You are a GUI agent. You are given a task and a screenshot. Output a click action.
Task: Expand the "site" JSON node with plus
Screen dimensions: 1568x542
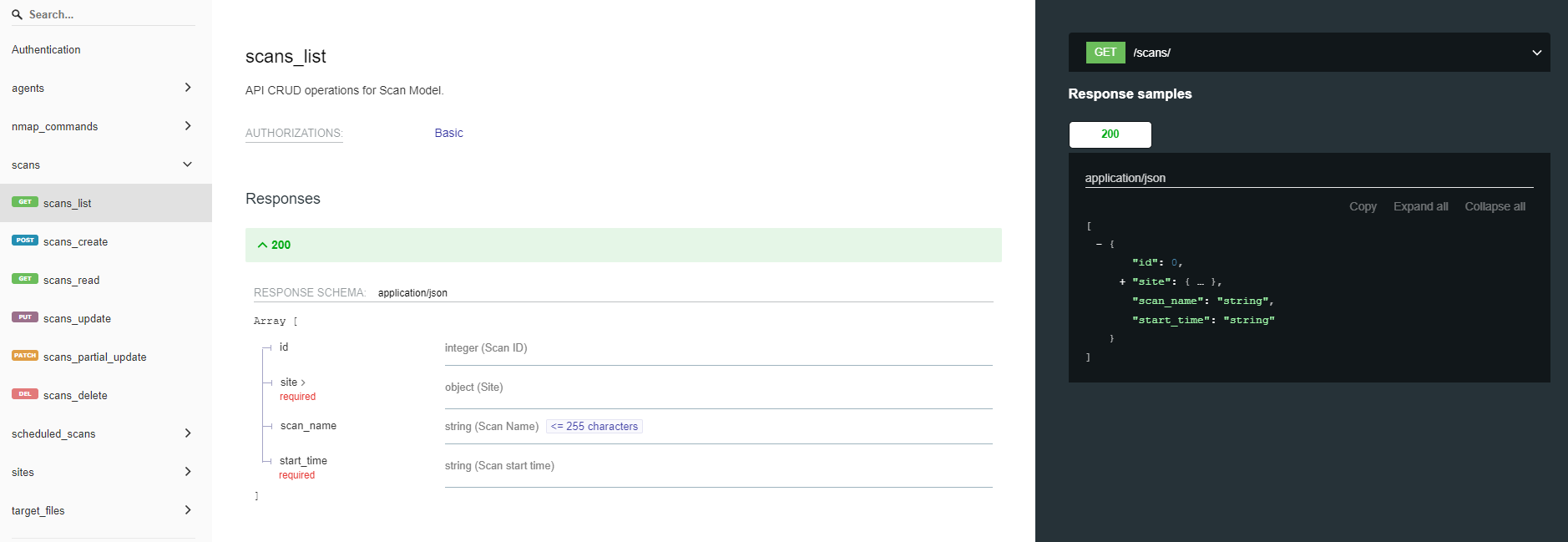[x=1122, y=281]
